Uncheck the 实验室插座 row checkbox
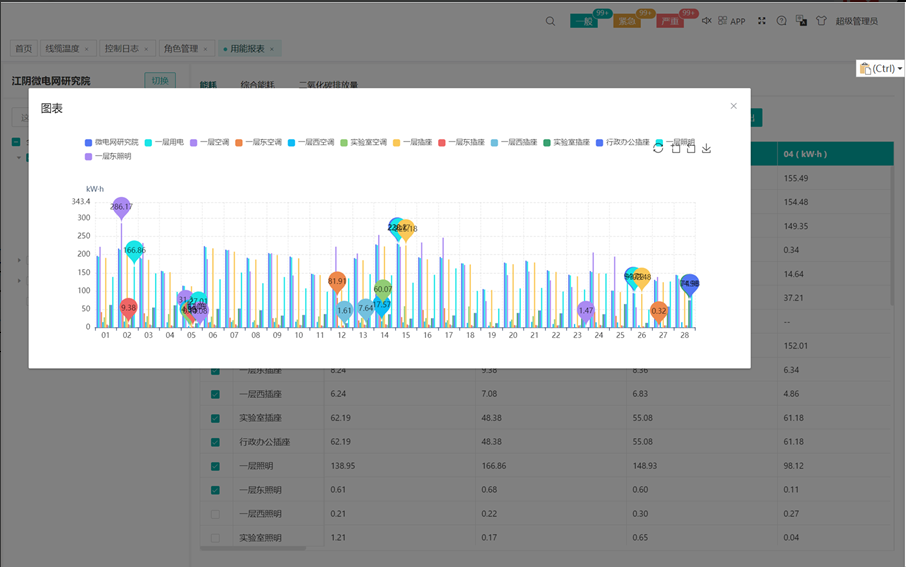This screenshot has width=906, height=567. pos(215,418)
